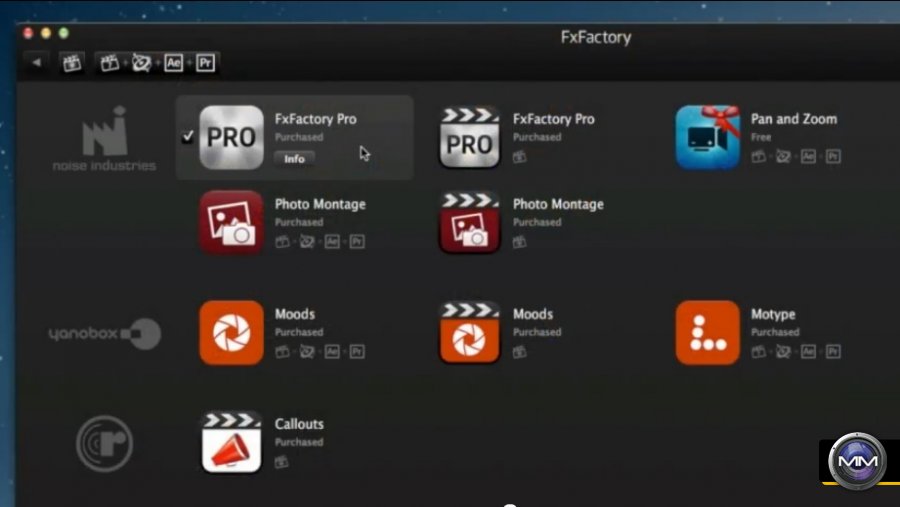Open Photo Montage clapperboard version icon
Image resolution: width=900 pixels, height=507 pixels.
pyautogui.click(x=470, y=222)
